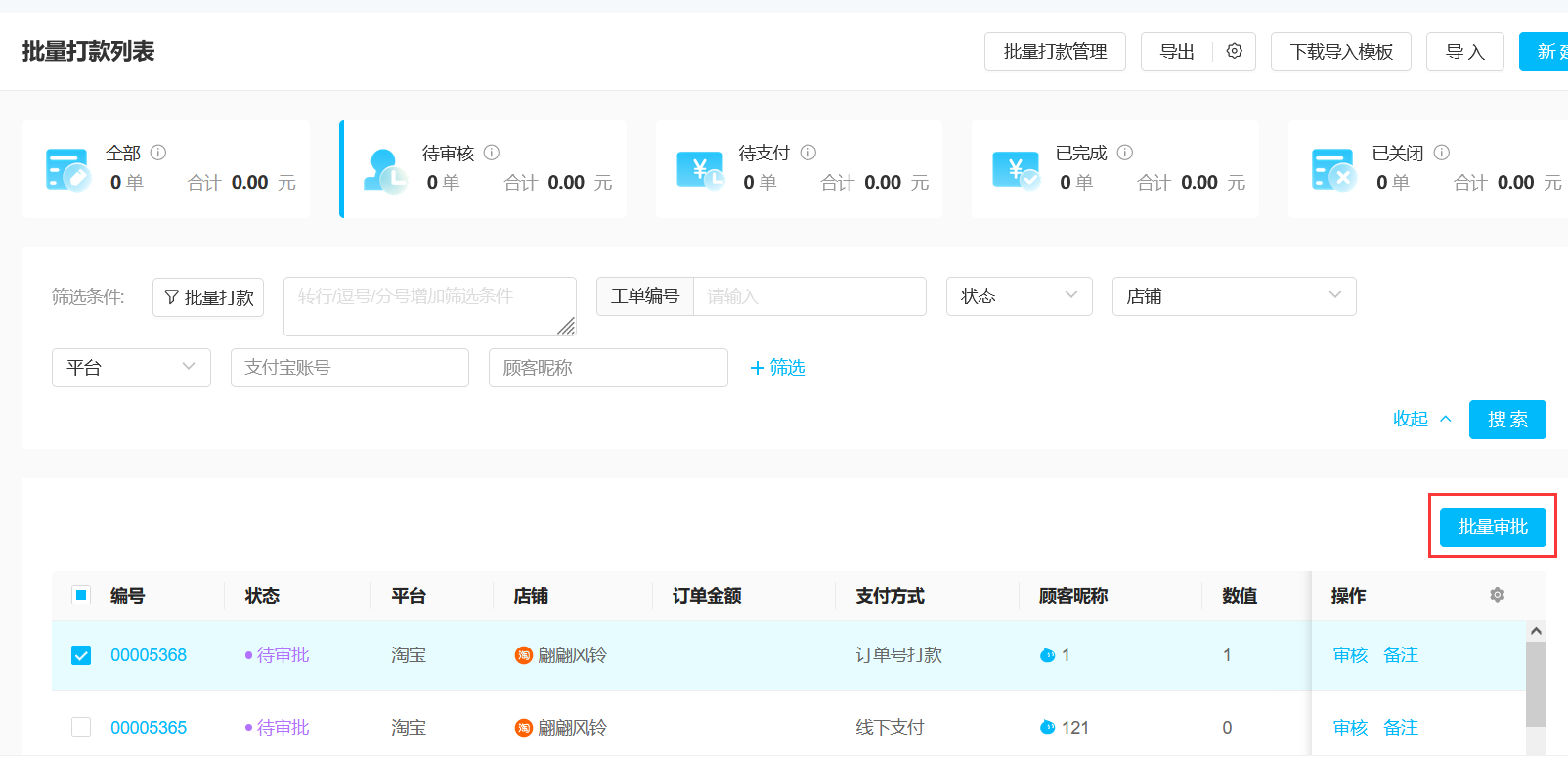The width and height of the screenshot is (1568, 760).
Task: Select the 待审核 summary tab
Action: click(x=483, y=169)
